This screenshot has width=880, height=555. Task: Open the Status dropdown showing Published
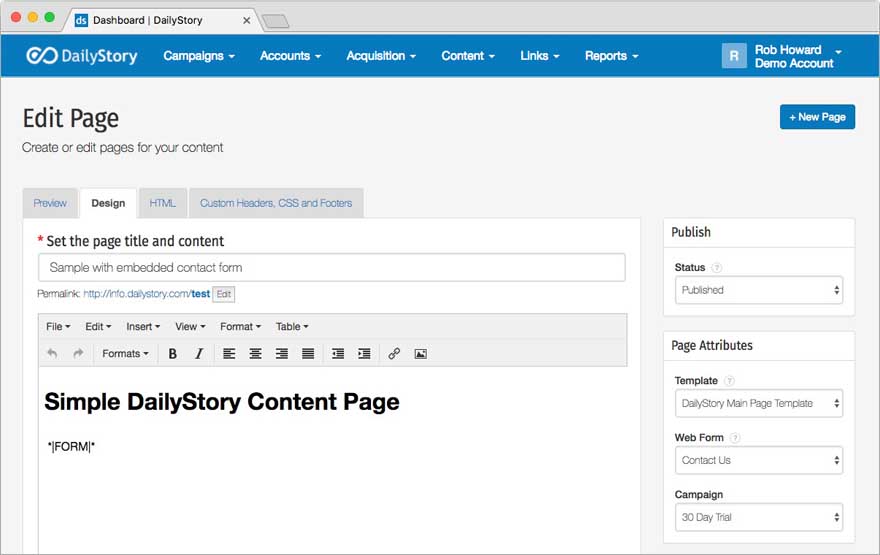click(x=759, y=290)
